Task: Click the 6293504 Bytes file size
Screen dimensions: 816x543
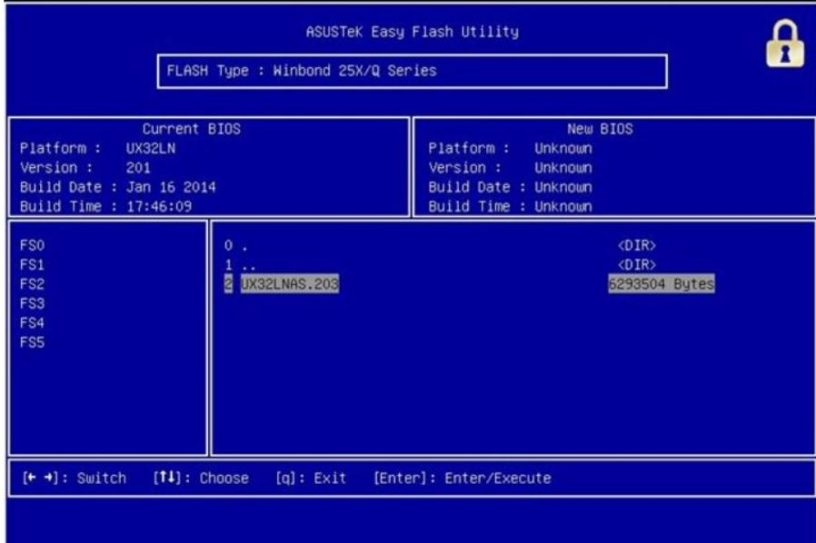Action: 661,284
